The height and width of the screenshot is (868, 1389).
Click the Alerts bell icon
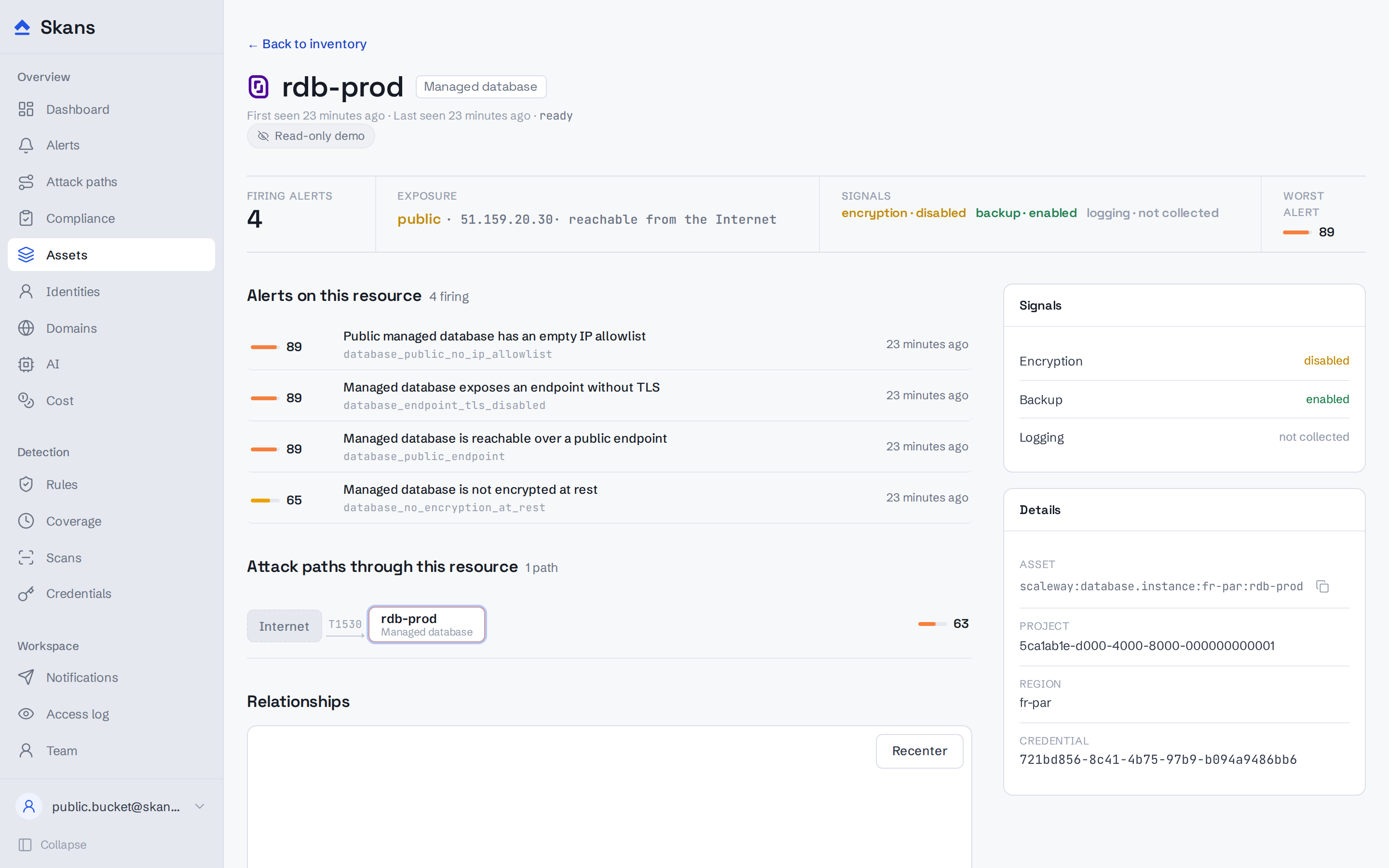26,145
